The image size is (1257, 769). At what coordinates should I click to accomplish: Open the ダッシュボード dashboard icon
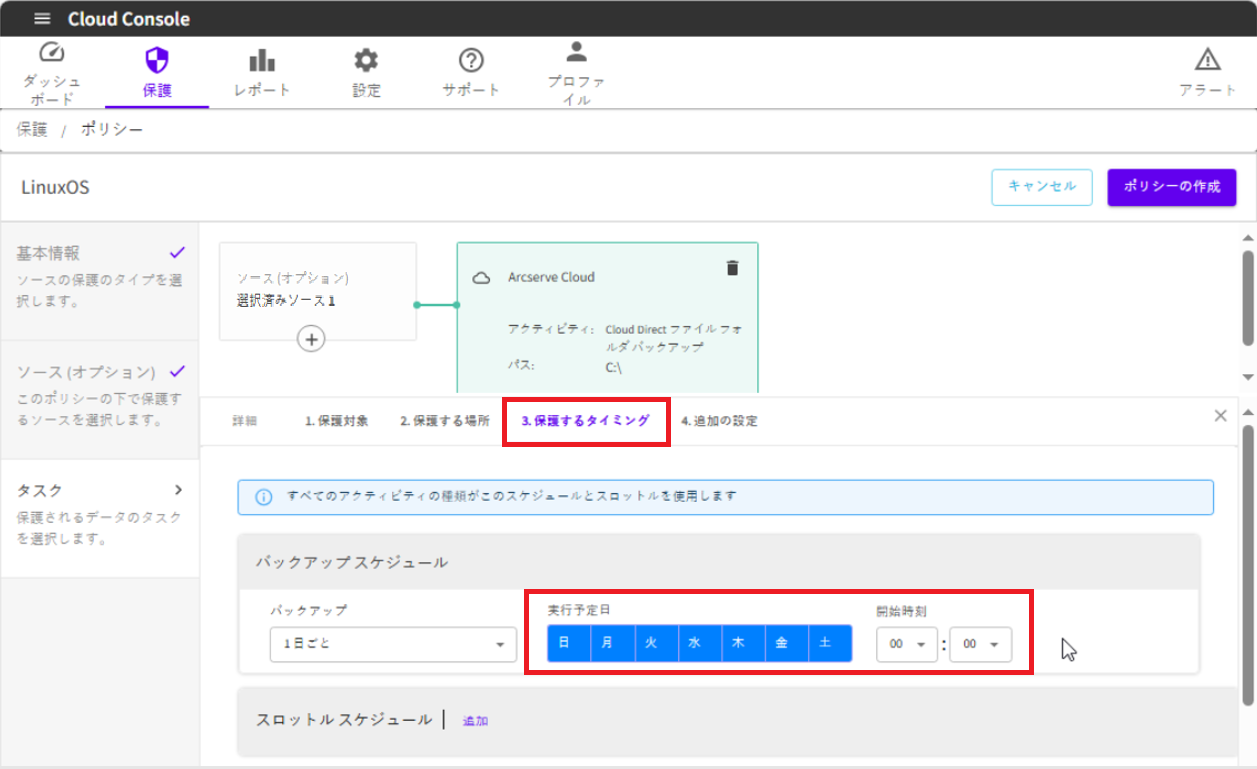pyautogui.click(x=51, y=54)
